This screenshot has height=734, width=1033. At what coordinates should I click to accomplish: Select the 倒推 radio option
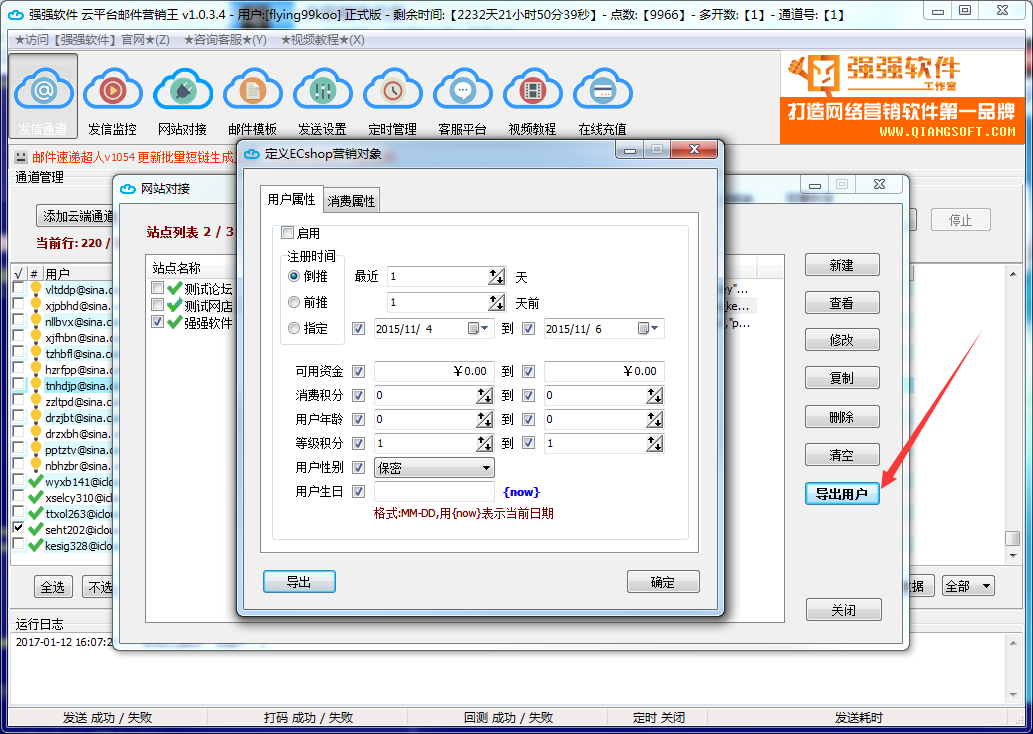(x=294, y=276)
